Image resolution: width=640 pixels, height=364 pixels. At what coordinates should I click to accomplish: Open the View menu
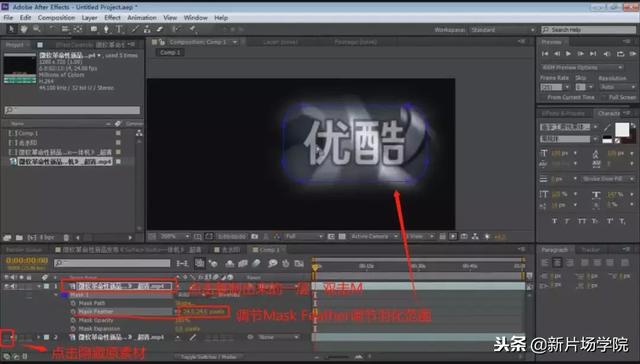pos(170,18)
